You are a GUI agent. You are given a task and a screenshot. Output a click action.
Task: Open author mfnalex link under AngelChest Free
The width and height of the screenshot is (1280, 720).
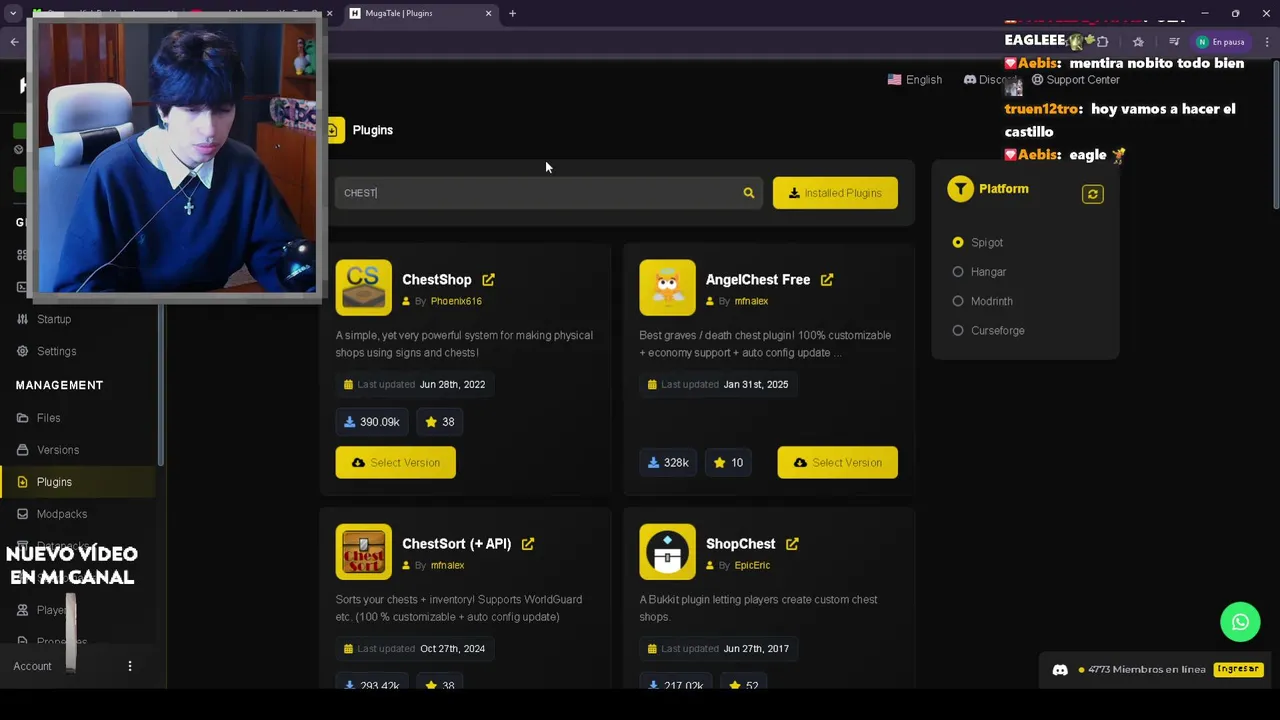tap(751, 301)
